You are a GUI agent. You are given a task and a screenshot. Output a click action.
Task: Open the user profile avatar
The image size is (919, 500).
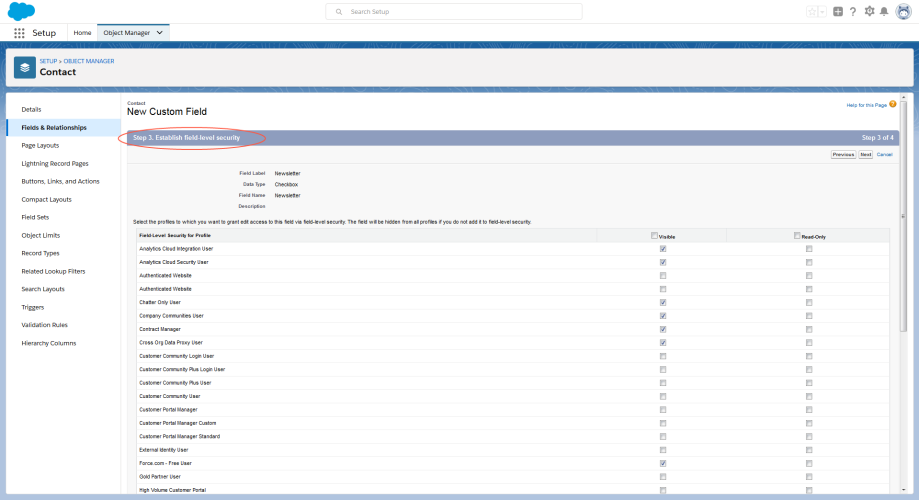pyautogui.click(x=903, y=12)
